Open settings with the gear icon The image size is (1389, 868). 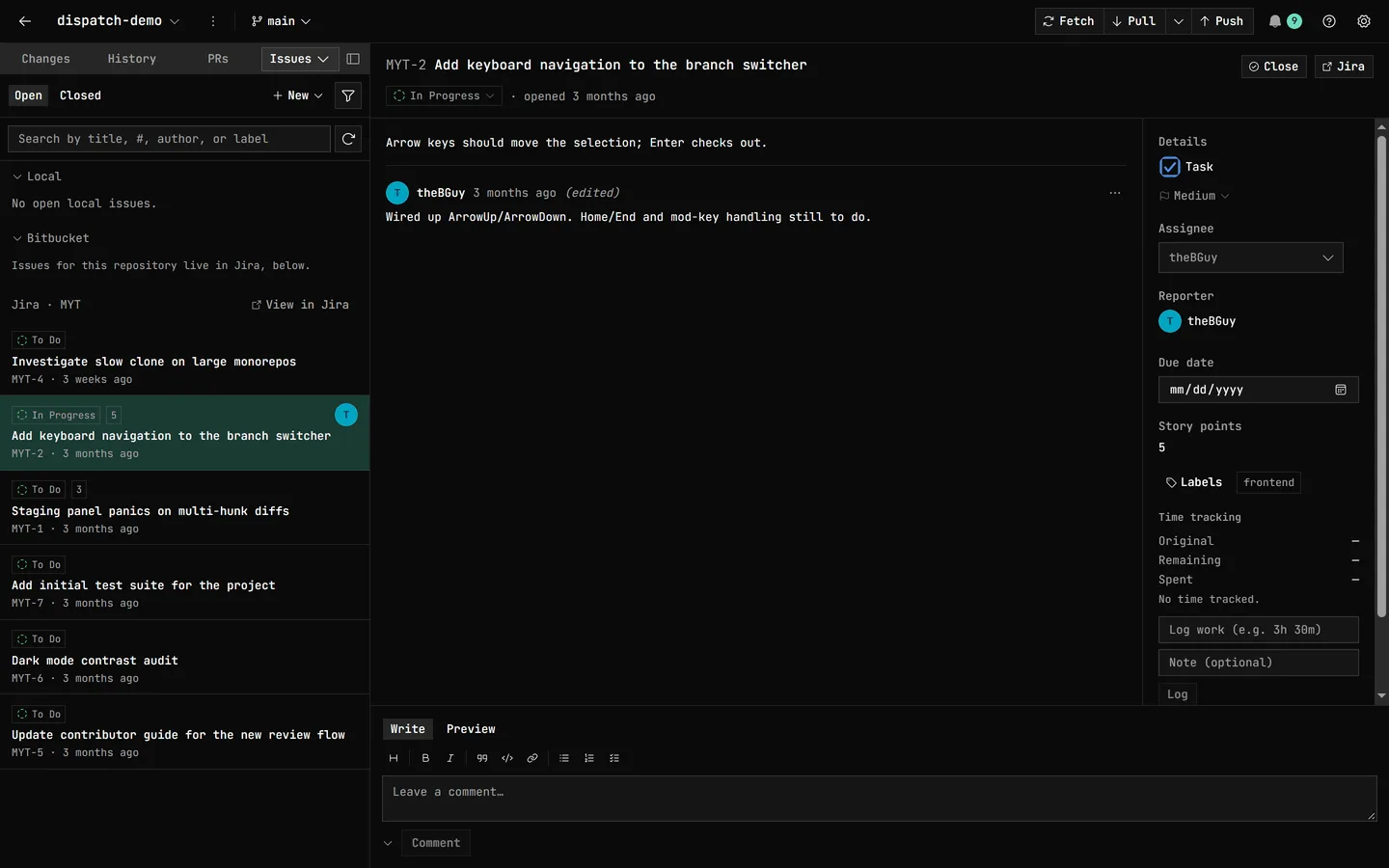[x=1364, y=21]
